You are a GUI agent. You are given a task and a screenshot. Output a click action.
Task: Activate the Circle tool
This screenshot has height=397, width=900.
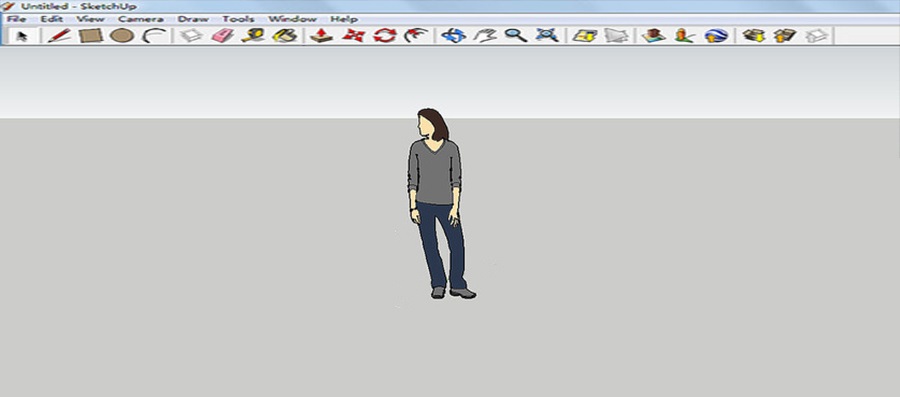(122, 36)
